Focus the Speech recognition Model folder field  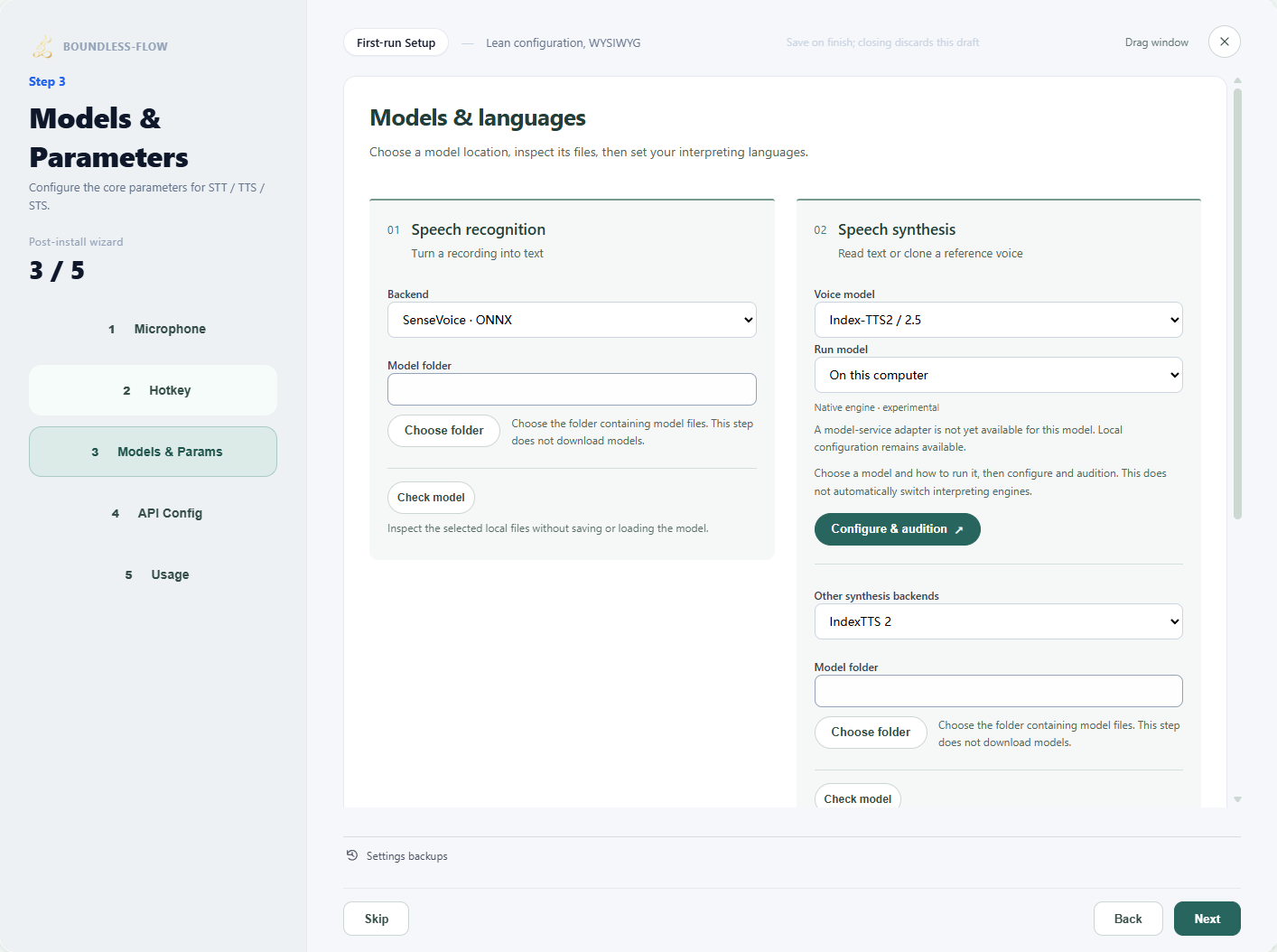click(x=572, y=389)
